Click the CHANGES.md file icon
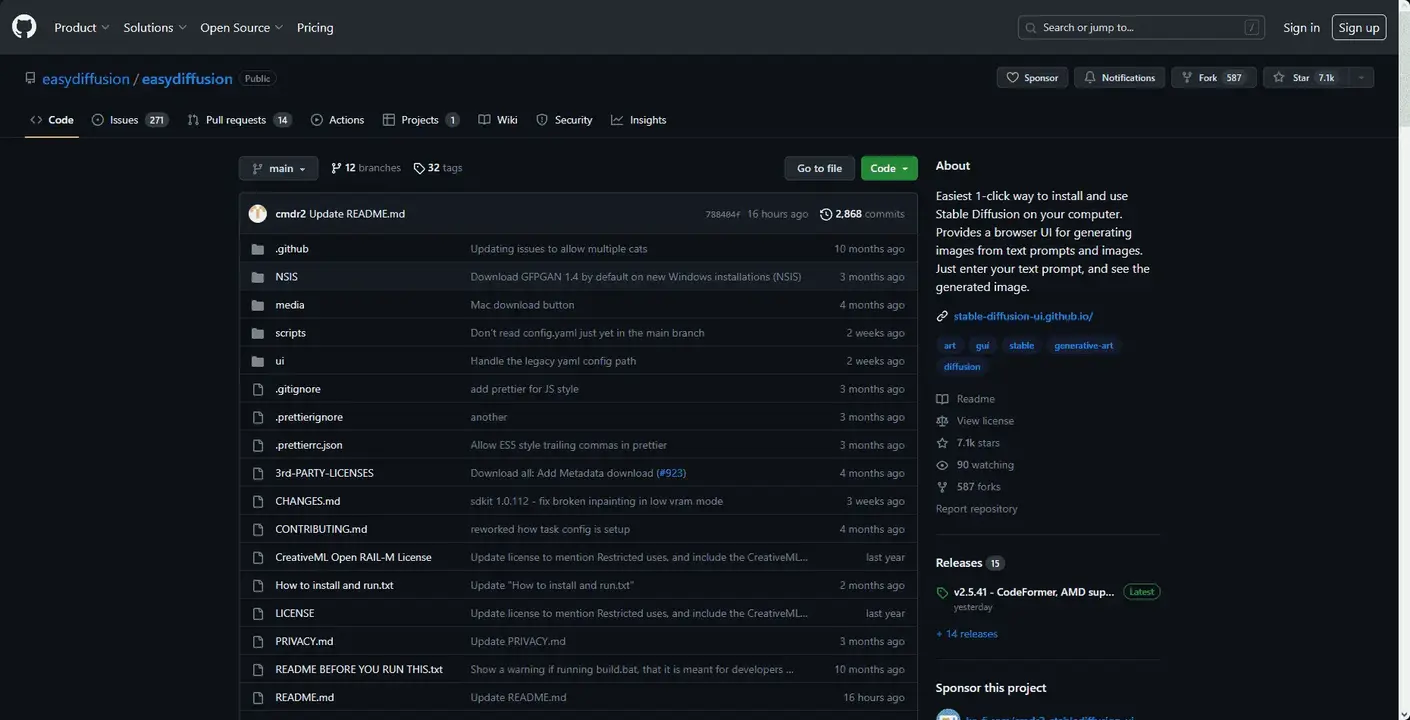The width and height of the screenshot is (1410, 720). click(x=258, y=501)
